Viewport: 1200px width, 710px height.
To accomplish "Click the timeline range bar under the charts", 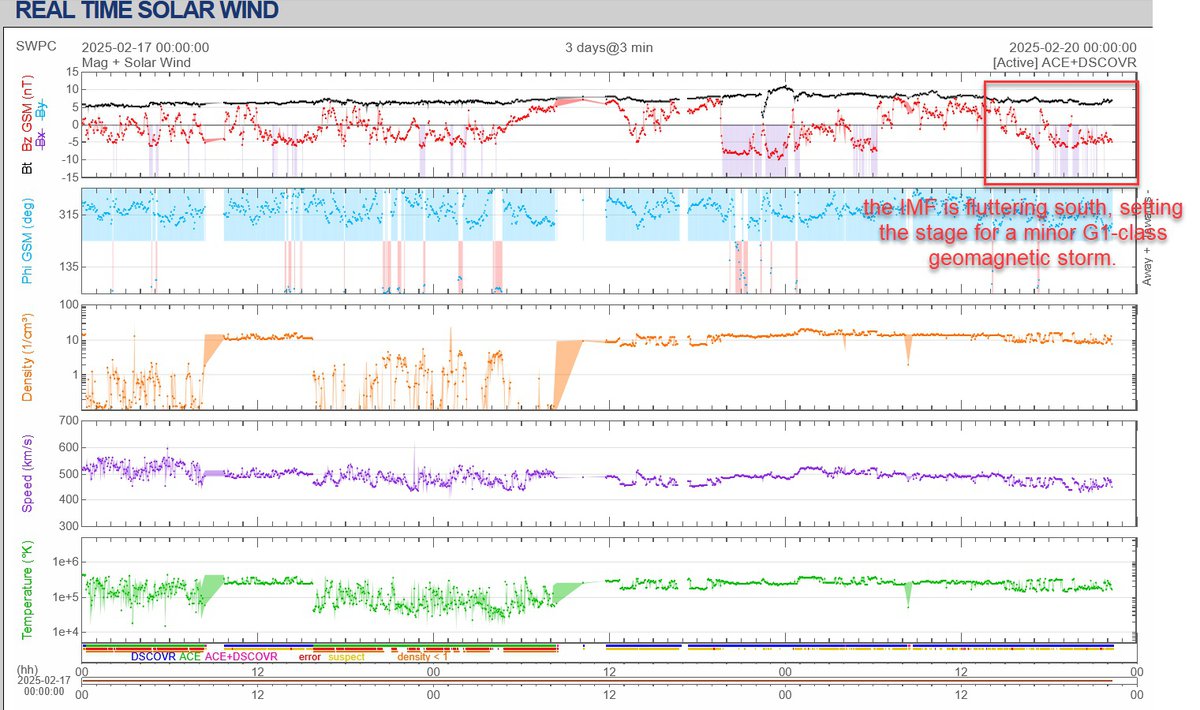I will [x=608, y=683].
